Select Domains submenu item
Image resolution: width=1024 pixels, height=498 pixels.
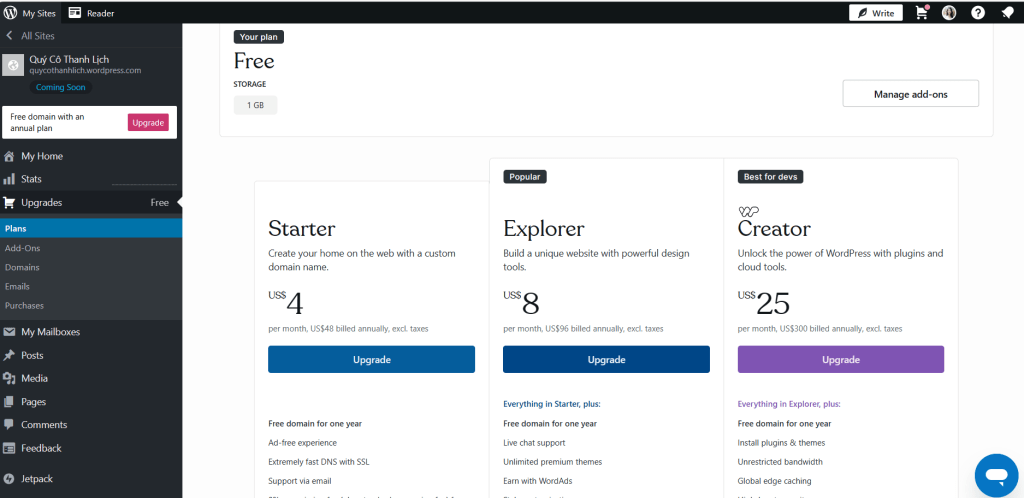[x=22, y=267]
